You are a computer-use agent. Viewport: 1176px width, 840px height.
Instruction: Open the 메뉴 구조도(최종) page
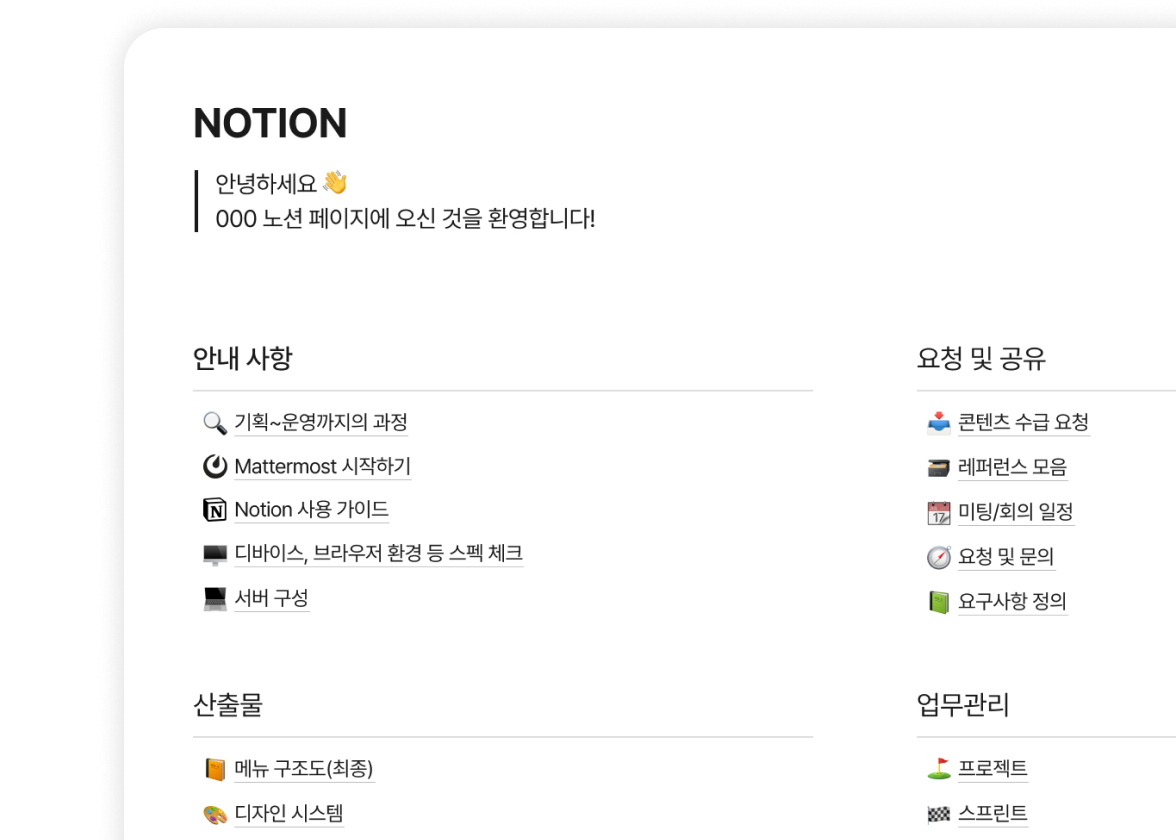click(x=303, y=769)
